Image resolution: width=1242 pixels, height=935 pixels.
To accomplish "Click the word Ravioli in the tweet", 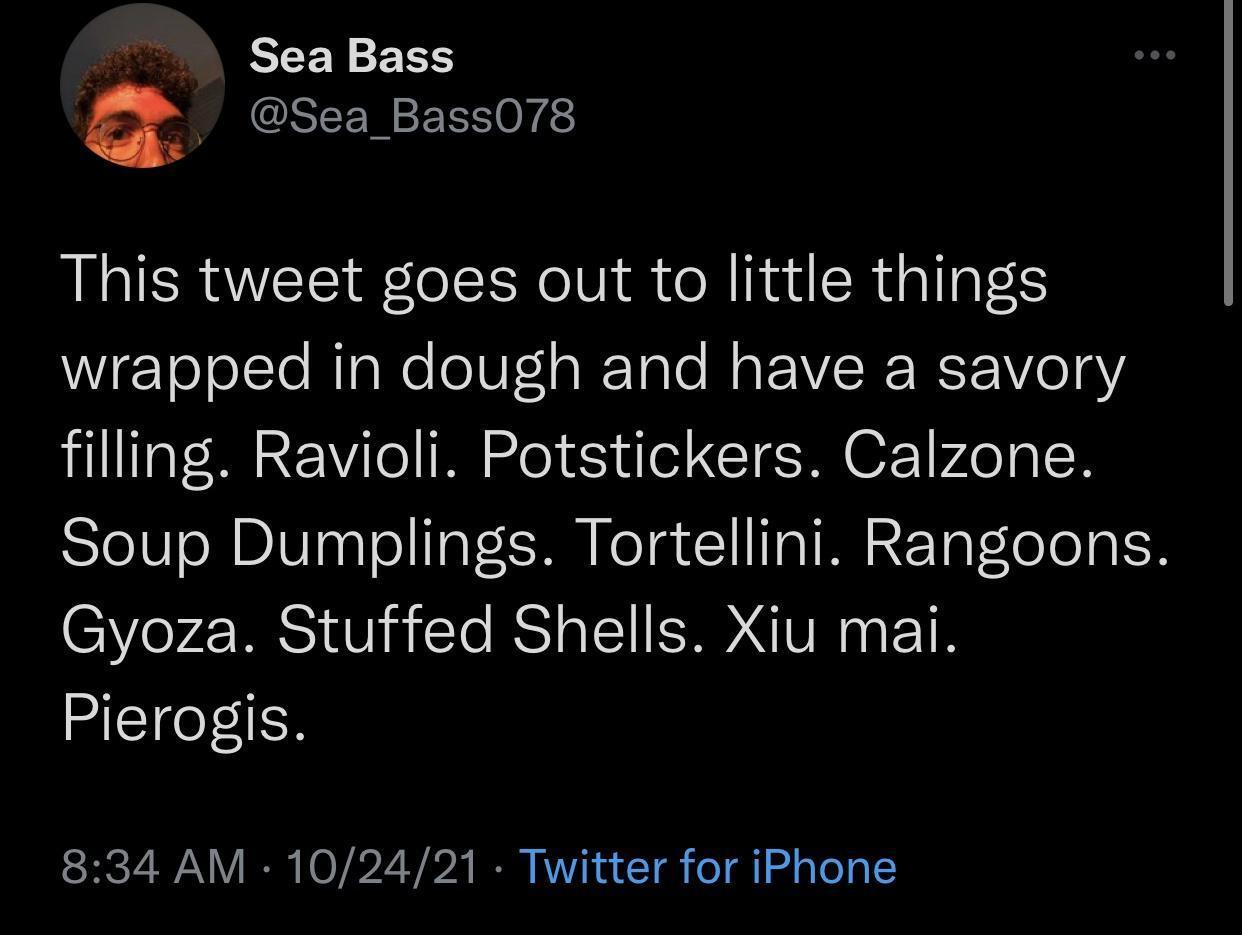I will click(354, 458).
